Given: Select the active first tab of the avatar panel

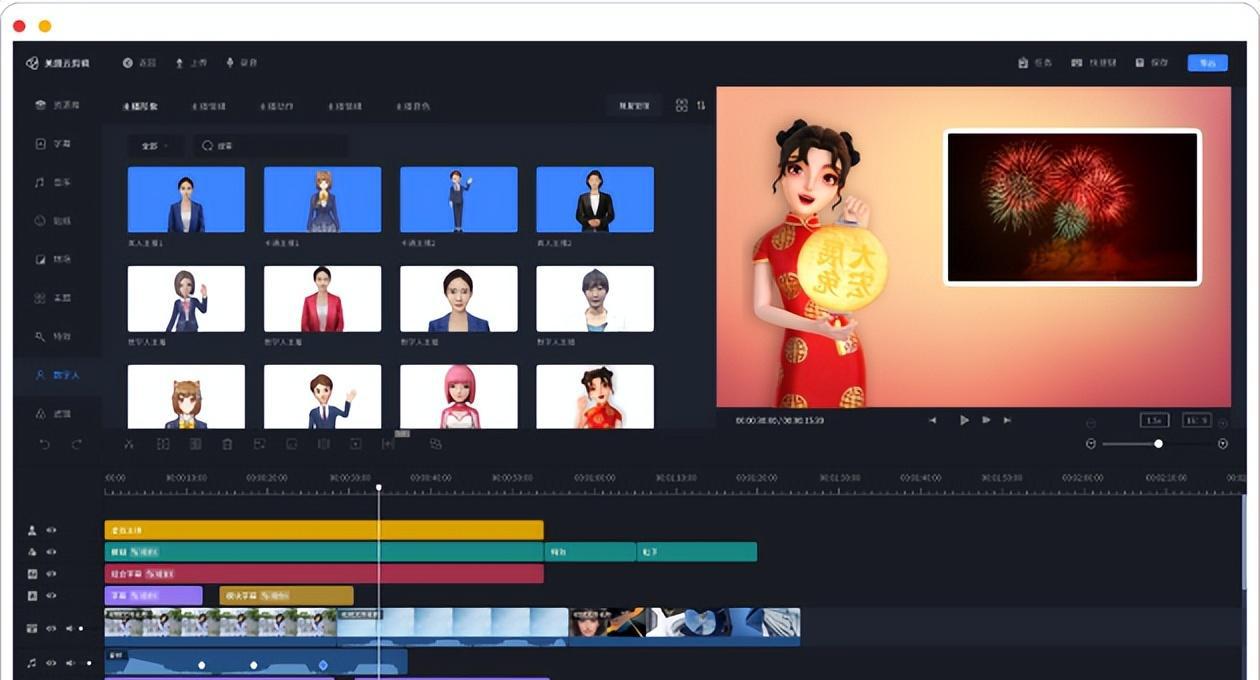Looking at the screenshot, I should pyautogui.click(x=140, y=106).
